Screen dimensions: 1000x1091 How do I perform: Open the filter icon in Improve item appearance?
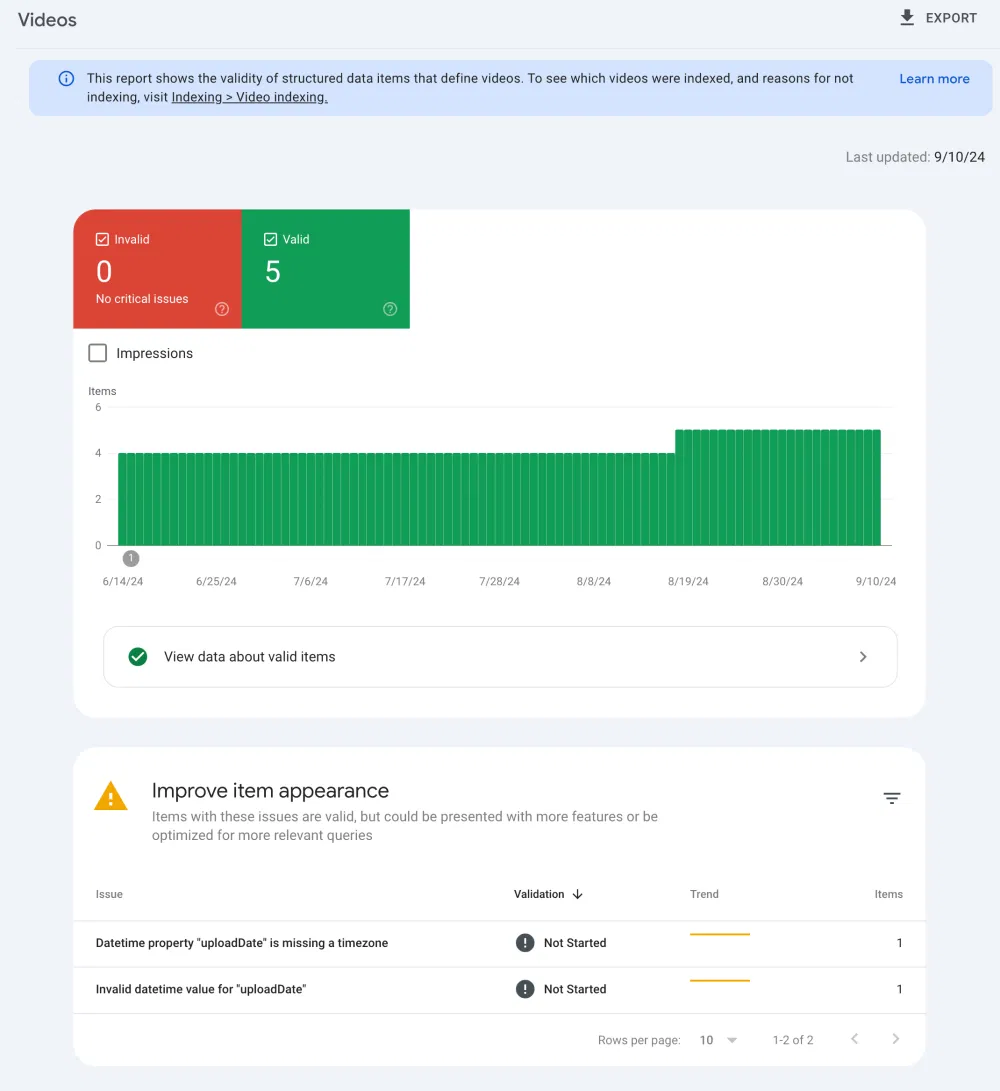[891, 798]
